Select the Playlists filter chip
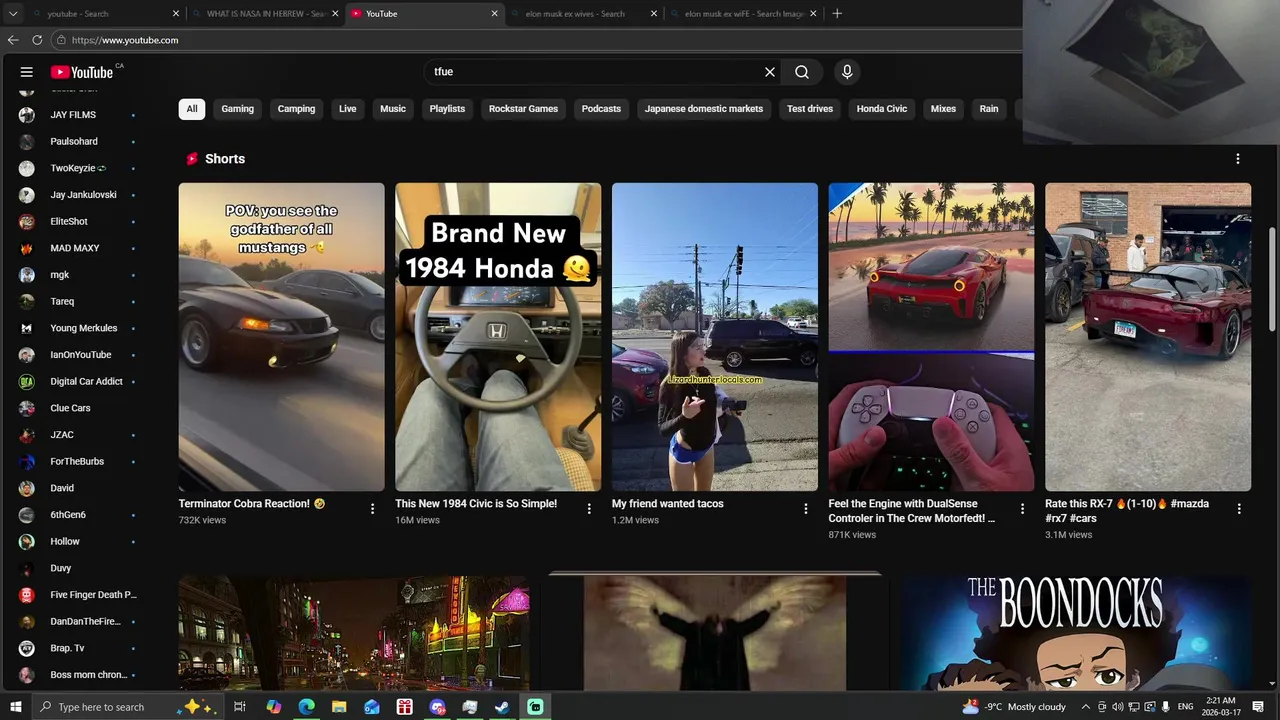1280x720 pixels. point(447,109)
